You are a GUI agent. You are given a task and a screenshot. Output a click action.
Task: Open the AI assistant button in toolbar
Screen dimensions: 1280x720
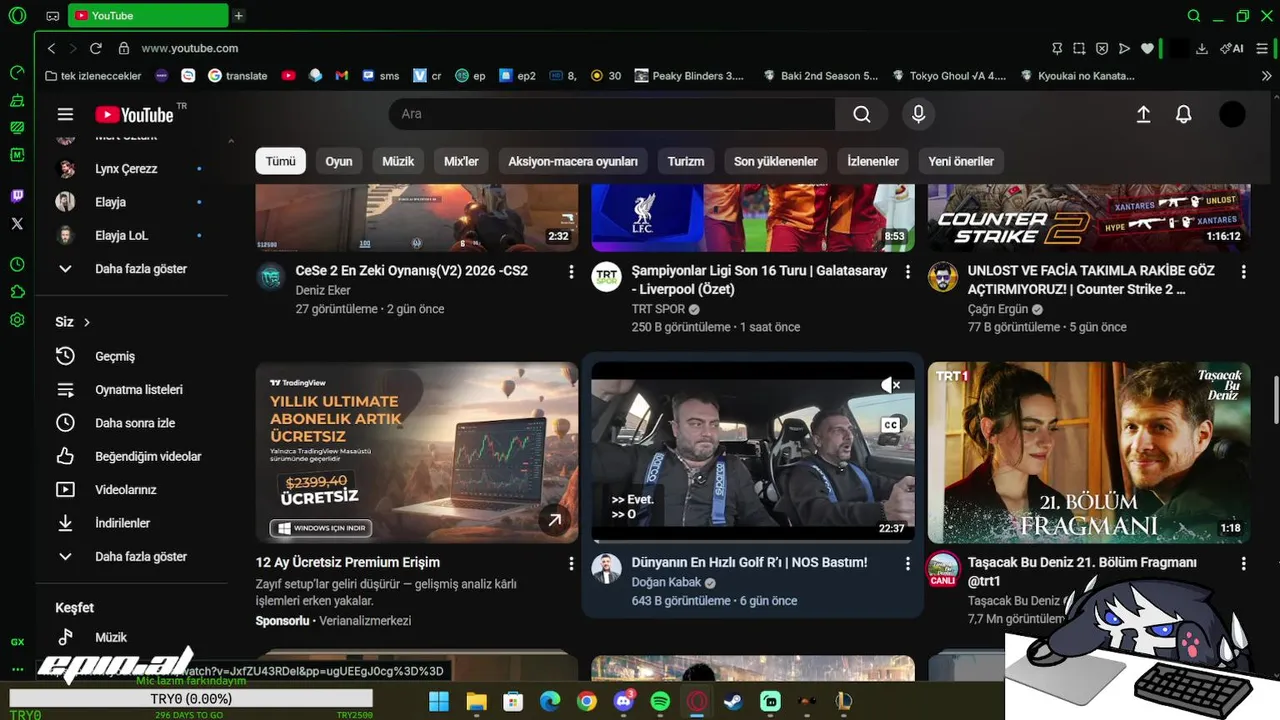(x=1232, y=48)
